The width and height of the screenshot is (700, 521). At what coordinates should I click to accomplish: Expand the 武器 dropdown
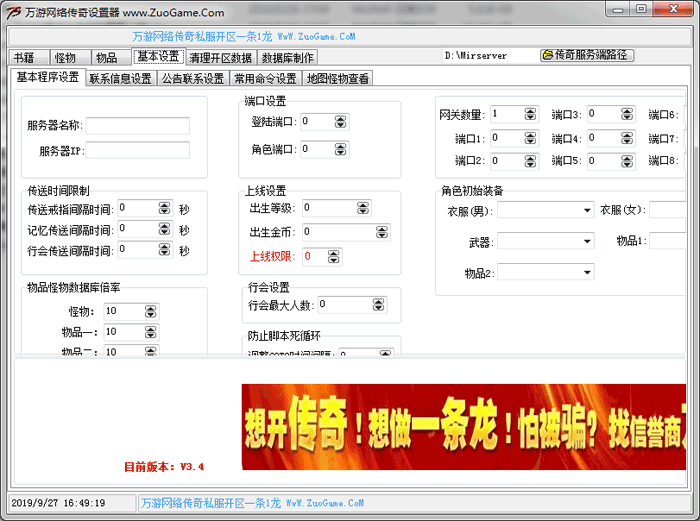[x=587, y=242]
